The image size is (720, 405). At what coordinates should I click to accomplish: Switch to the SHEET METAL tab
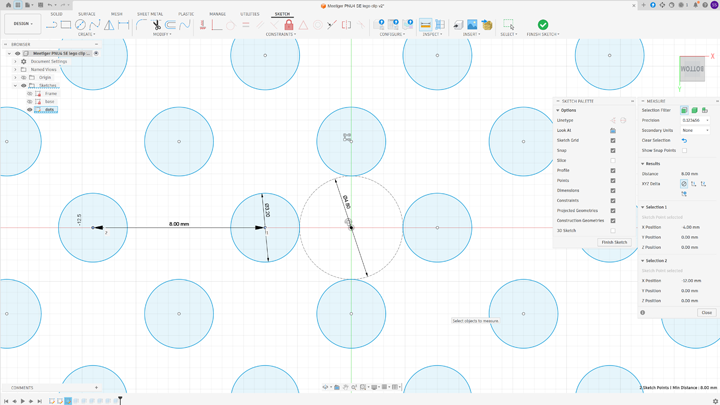tap(150, 14)
